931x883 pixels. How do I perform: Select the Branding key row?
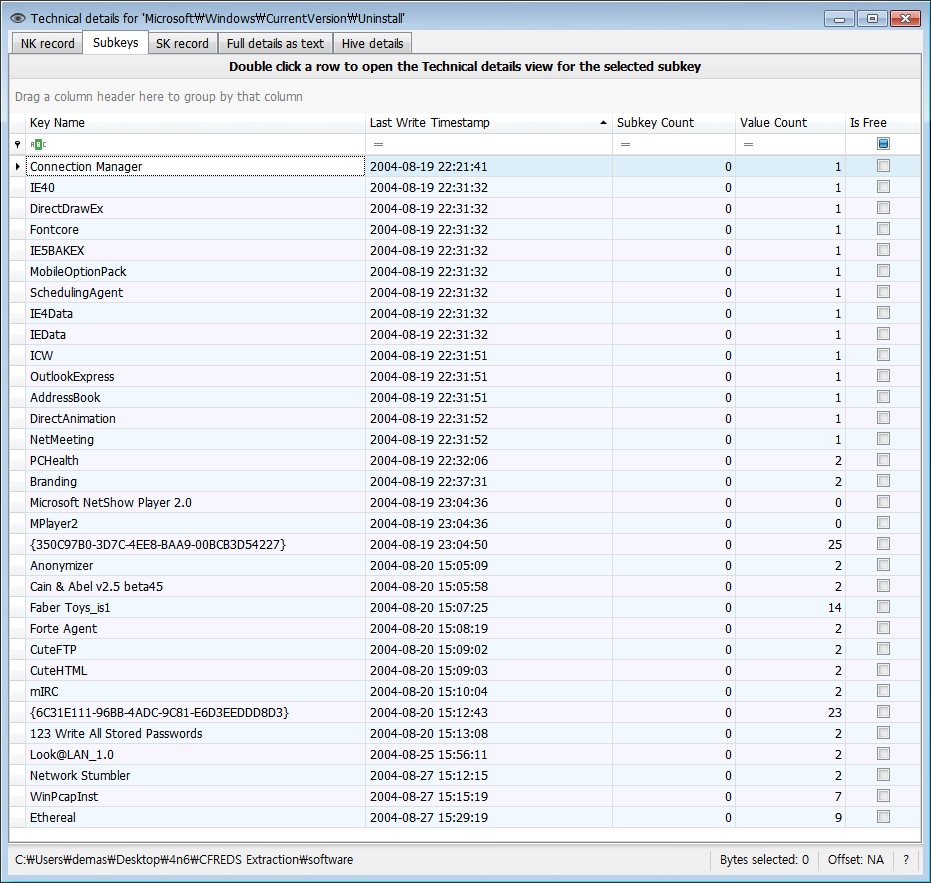coord(465,482)
